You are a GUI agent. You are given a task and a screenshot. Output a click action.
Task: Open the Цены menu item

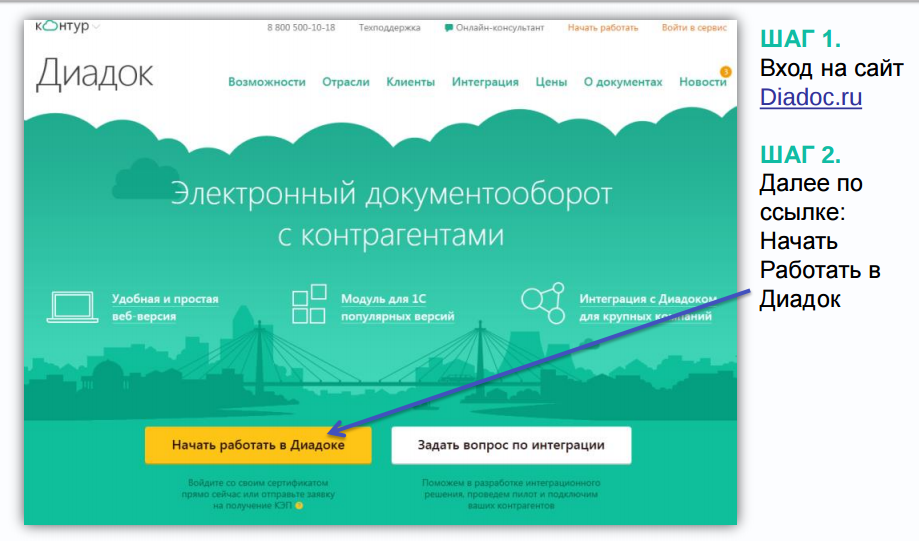[x=551, y=82]
